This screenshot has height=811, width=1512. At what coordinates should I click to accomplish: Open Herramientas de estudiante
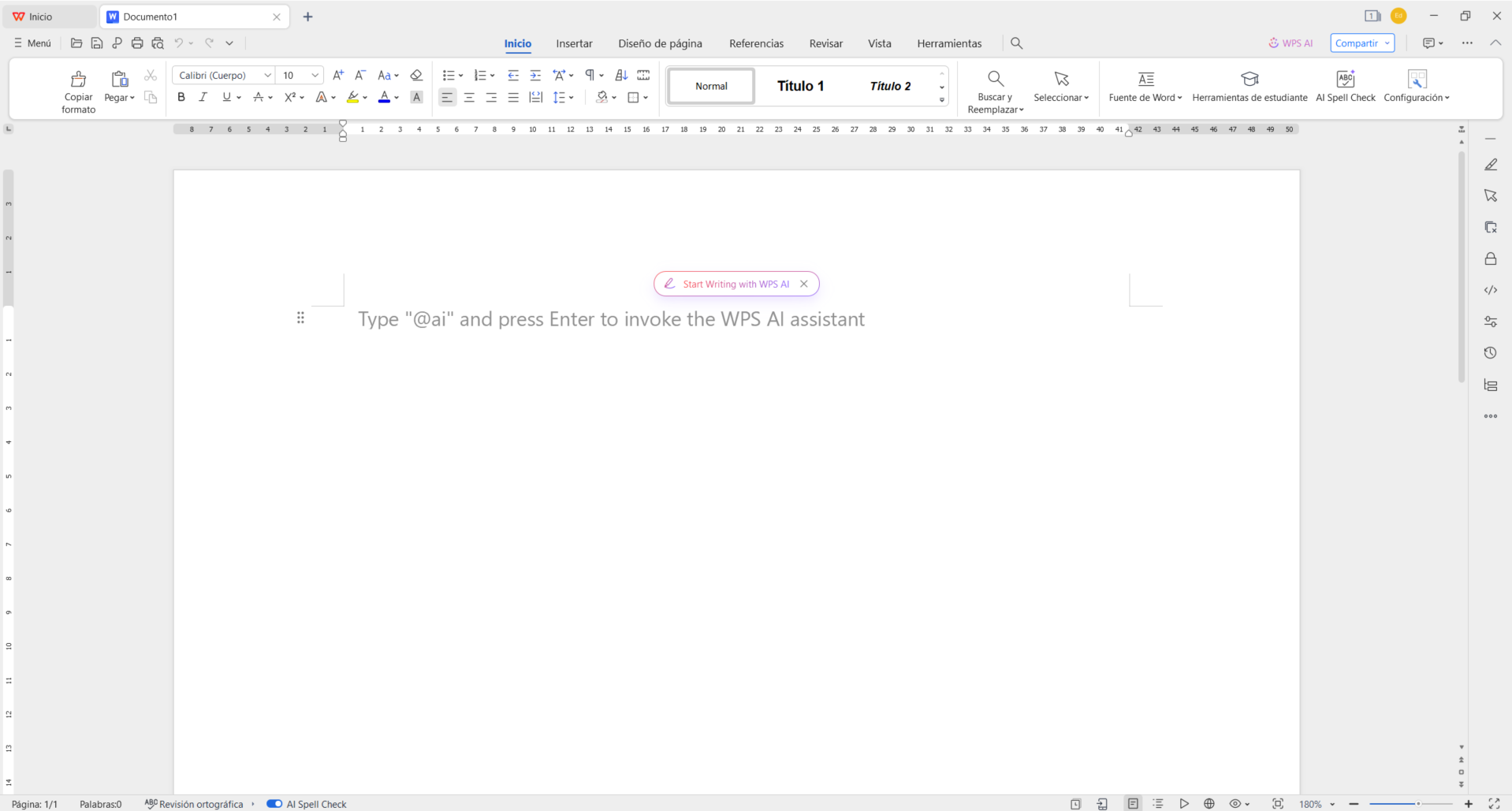[x=1249, y=80]
